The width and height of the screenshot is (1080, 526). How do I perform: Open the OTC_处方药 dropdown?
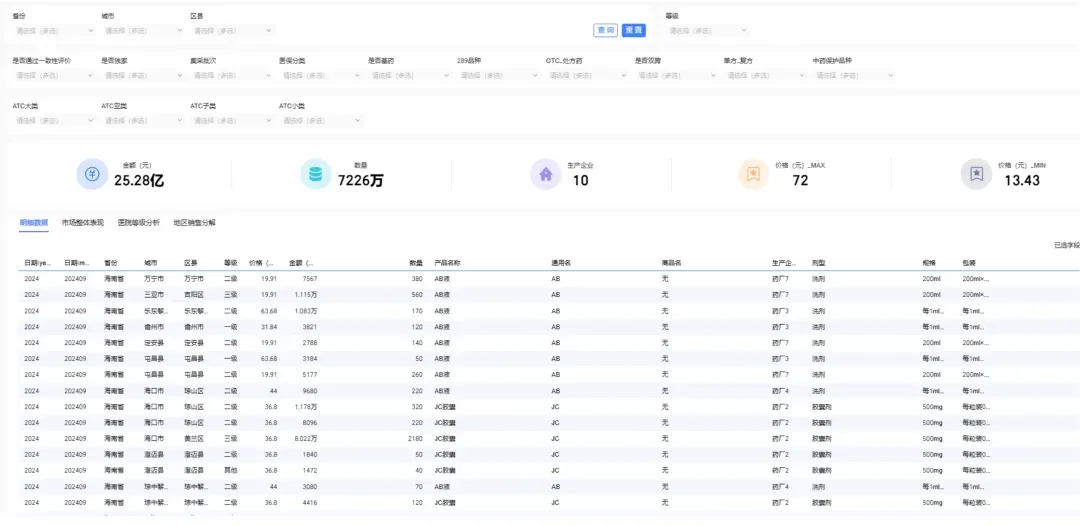[x=588, y=75]
